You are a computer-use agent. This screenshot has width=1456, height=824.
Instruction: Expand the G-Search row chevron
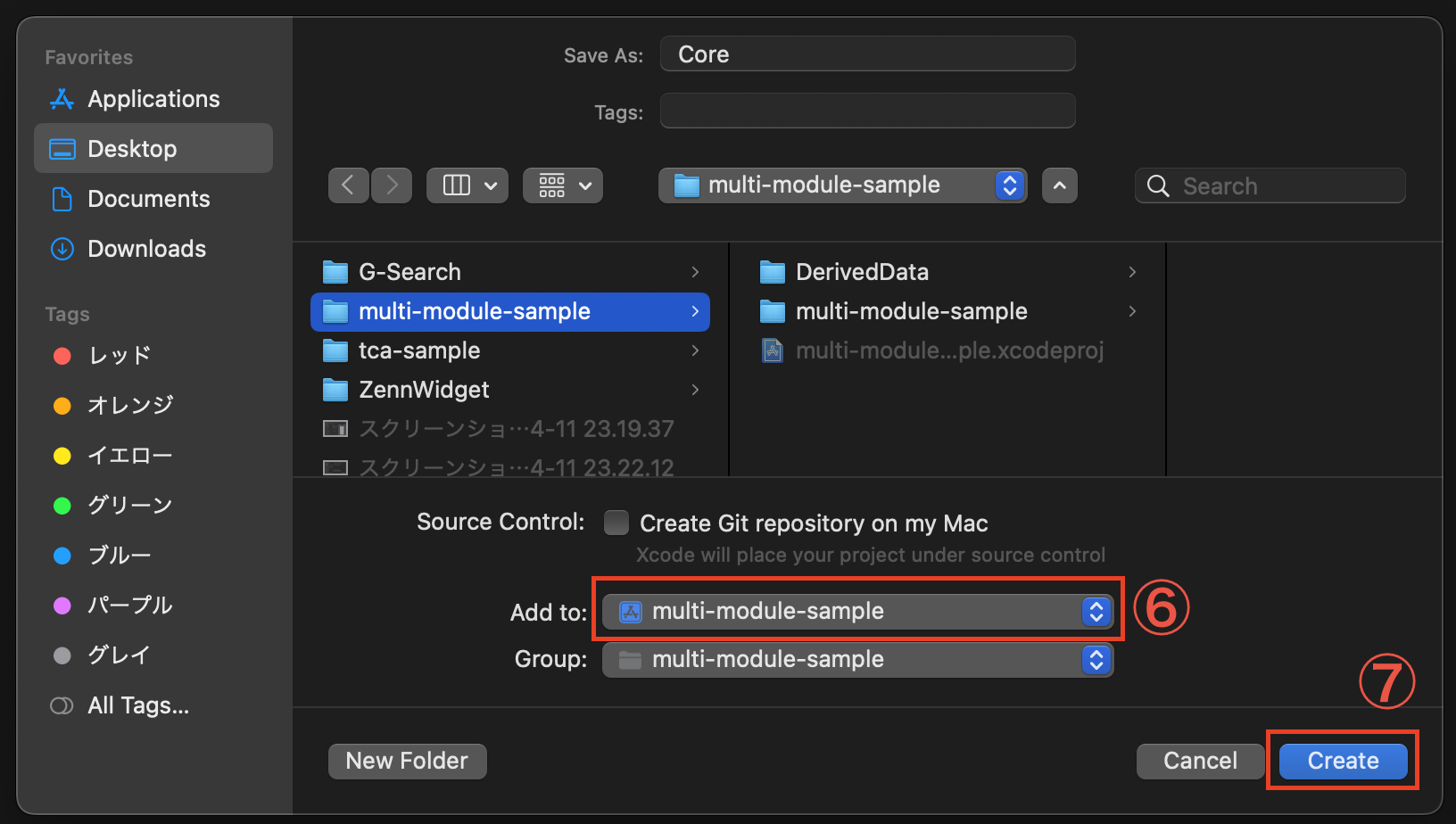tap(695, 272)
